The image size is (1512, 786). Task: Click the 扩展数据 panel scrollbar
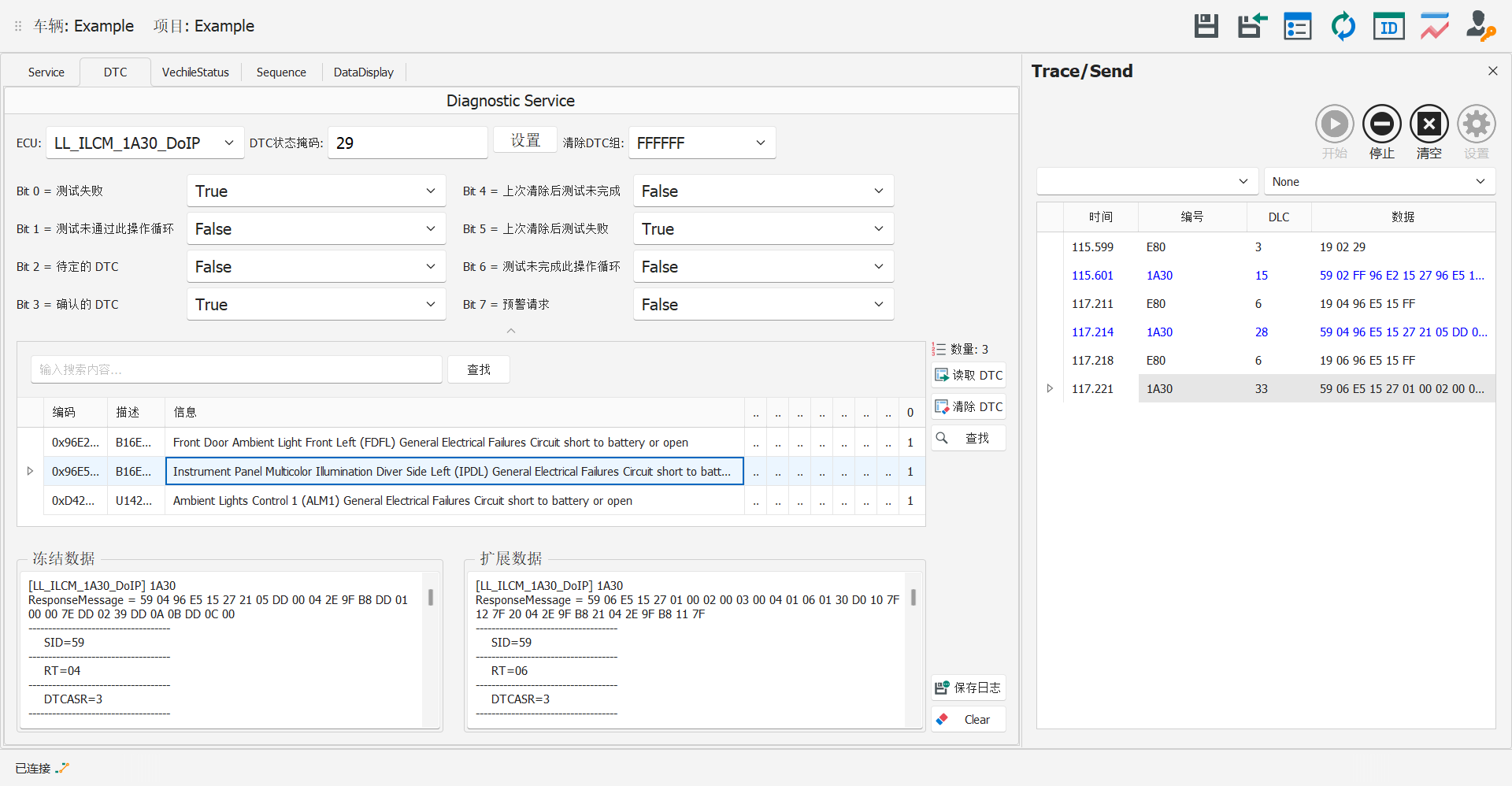pyautogui.click(x=913, y=597)
